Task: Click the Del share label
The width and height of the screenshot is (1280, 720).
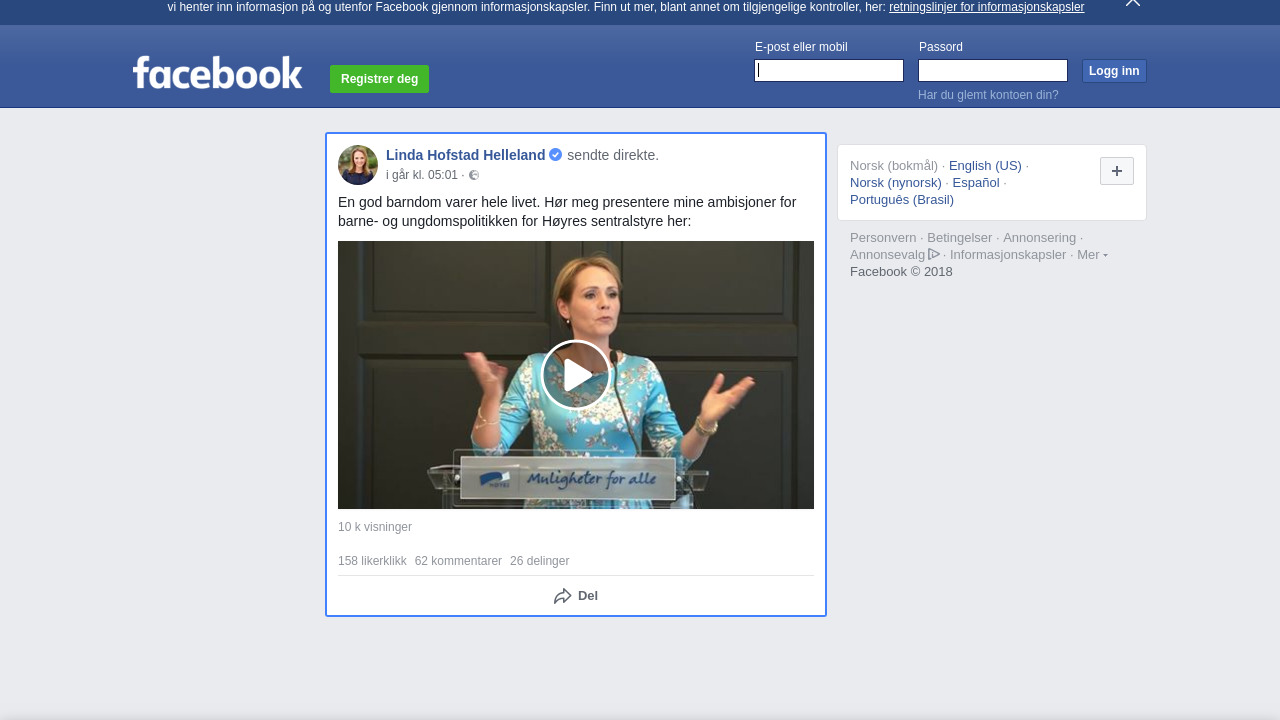Action: click(x=588, y=596)
